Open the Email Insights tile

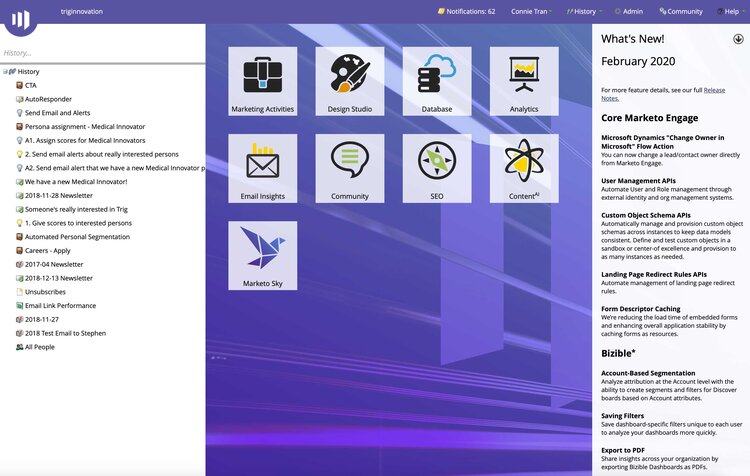263,168
